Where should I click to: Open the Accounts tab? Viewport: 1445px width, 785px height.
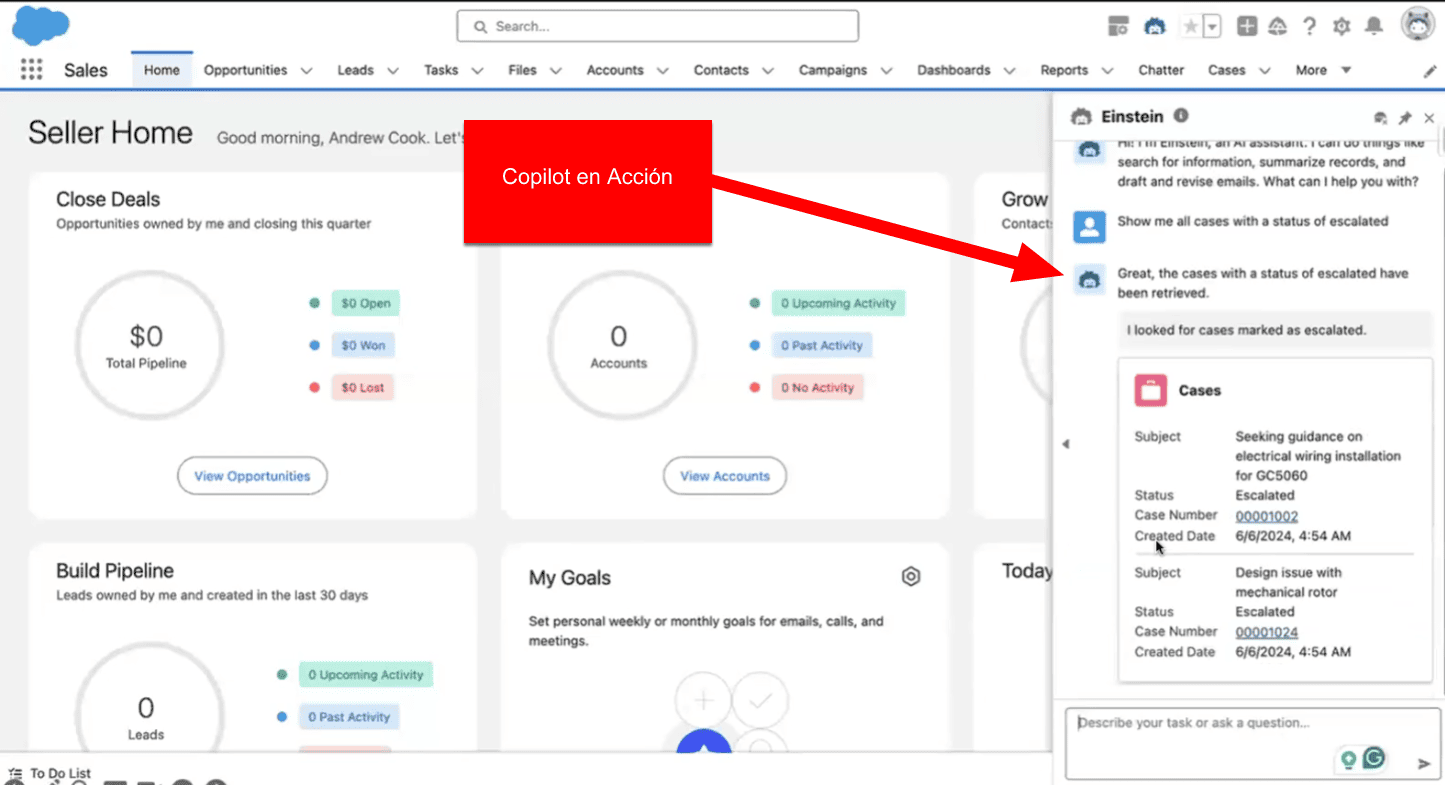coord(615,70)
